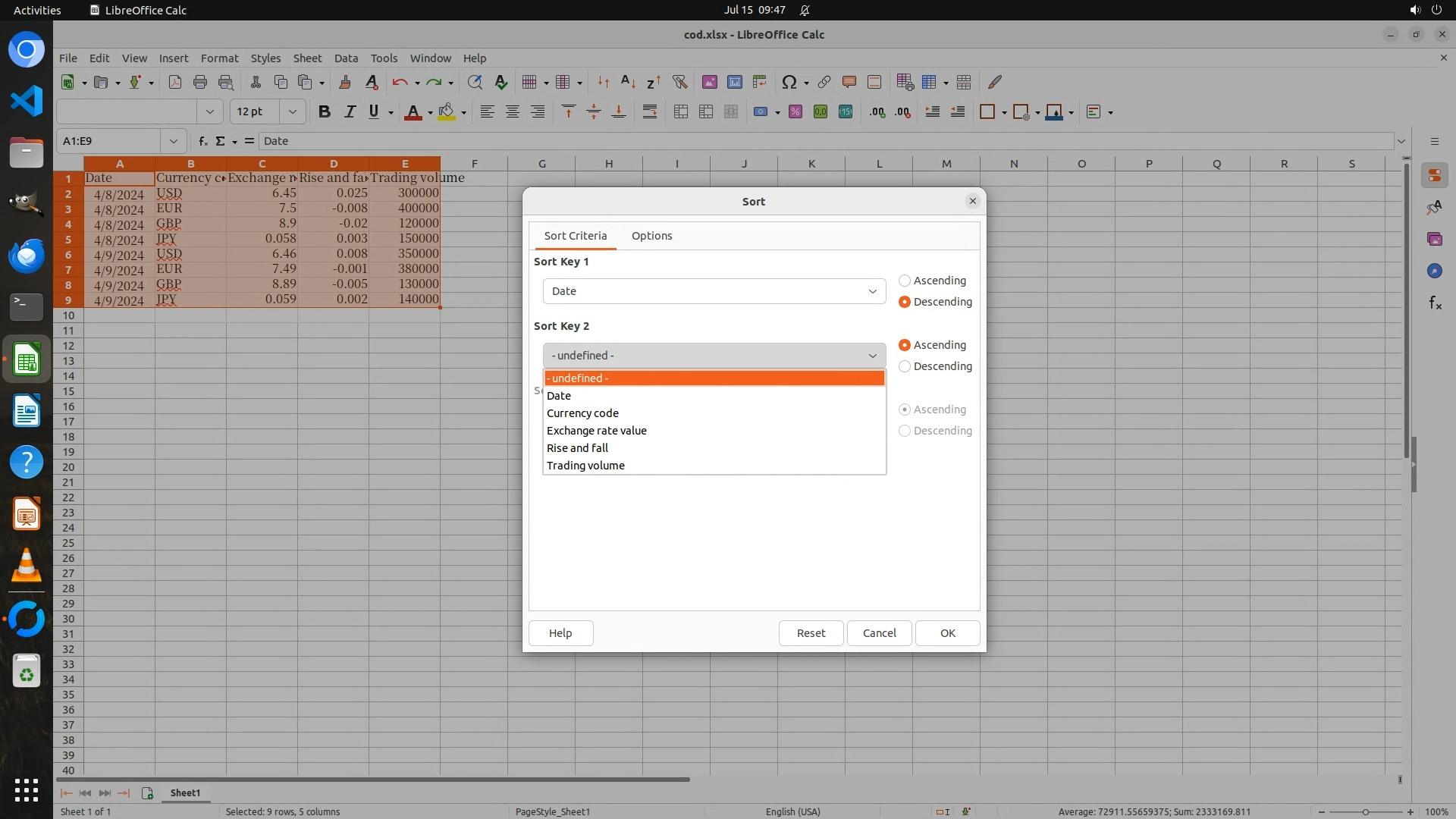Launch VLC from the dock

pos(27,566)
